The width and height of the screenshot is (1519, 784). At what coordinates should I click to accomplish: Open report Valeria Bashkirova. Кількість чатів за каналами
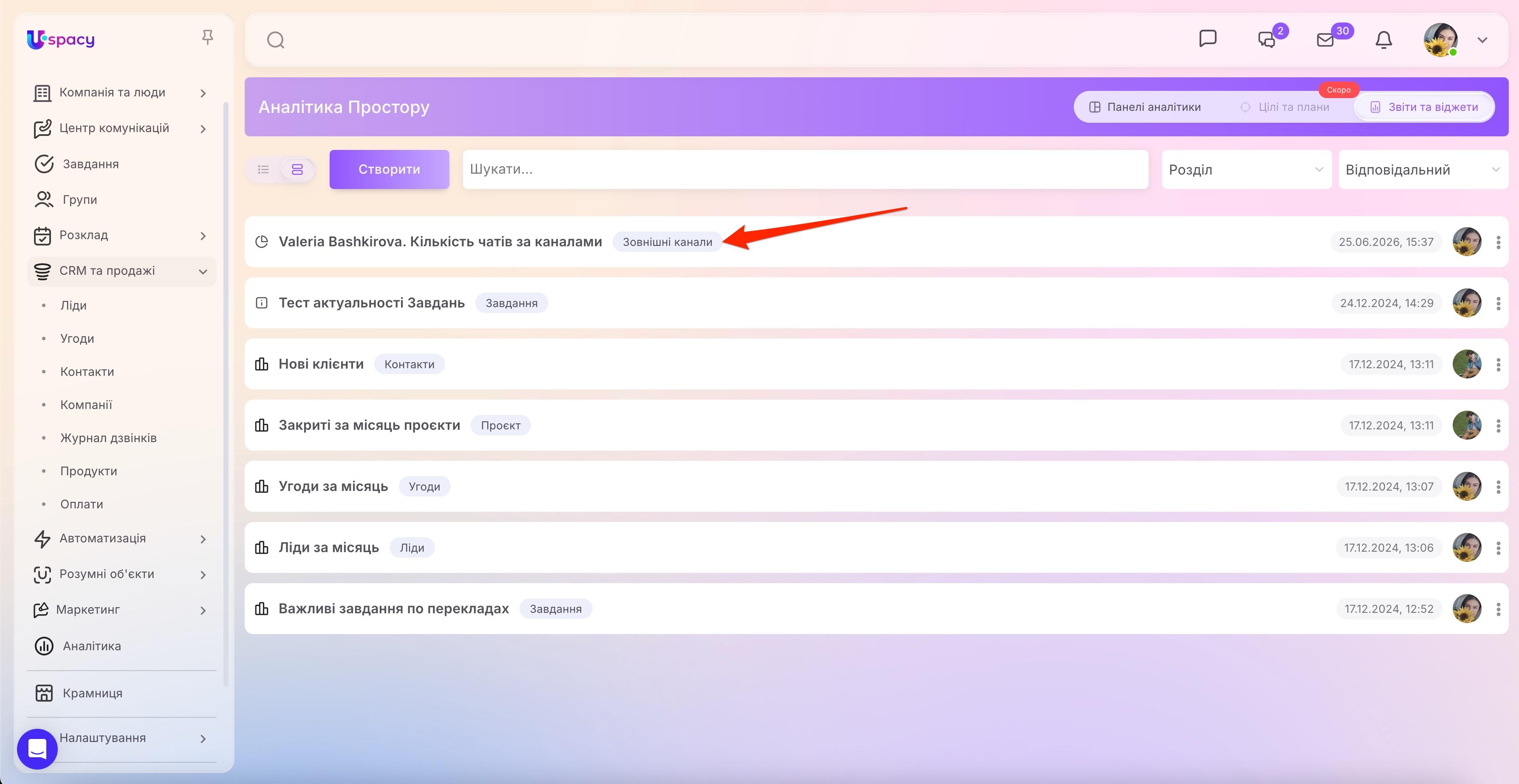tap(440, 242)
